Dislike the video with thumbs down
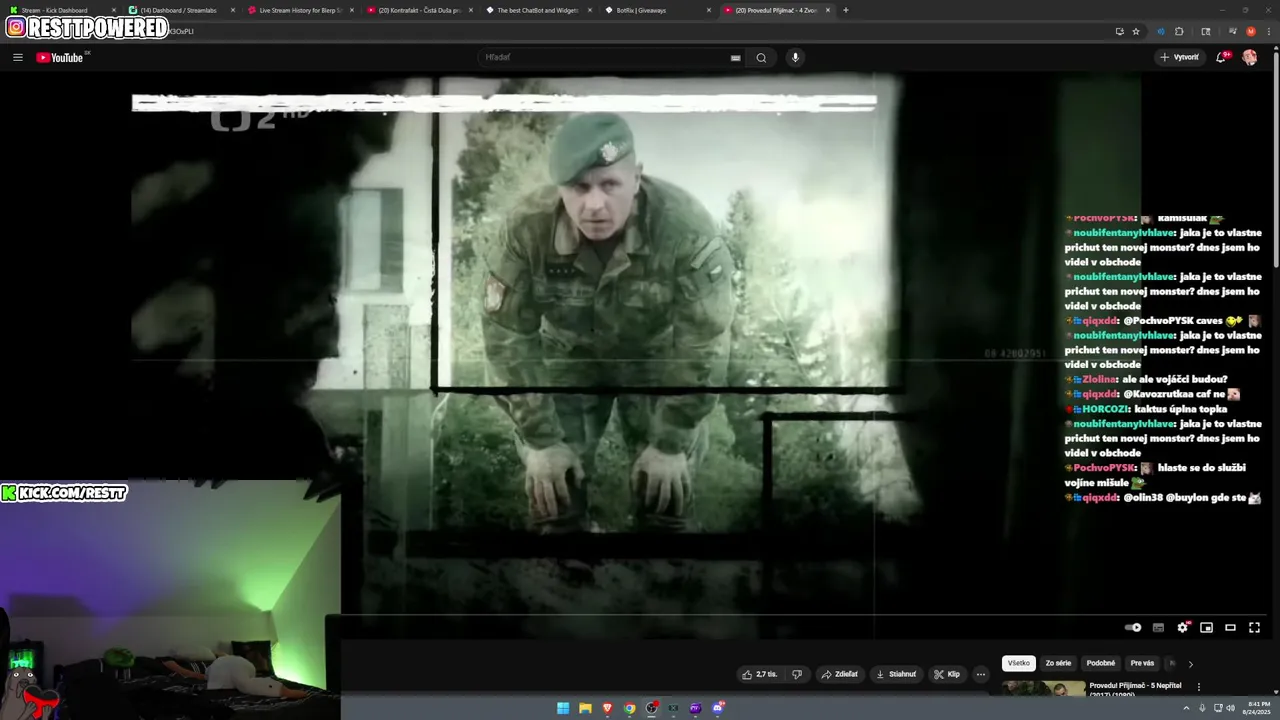 point(797,674)
